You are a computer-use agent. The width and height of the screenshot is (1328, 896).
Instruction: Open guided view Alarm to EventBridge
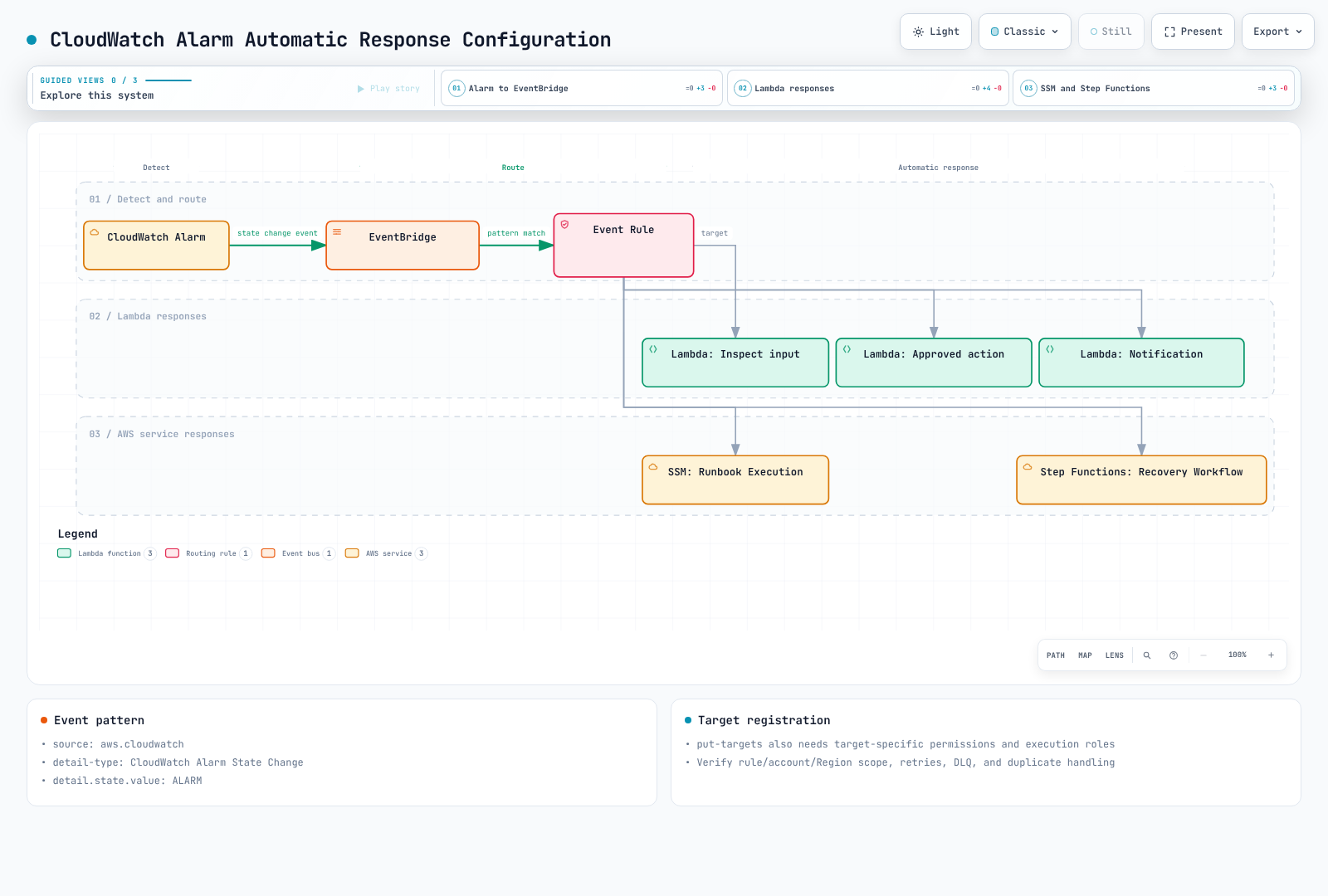(x=581, y=88)
